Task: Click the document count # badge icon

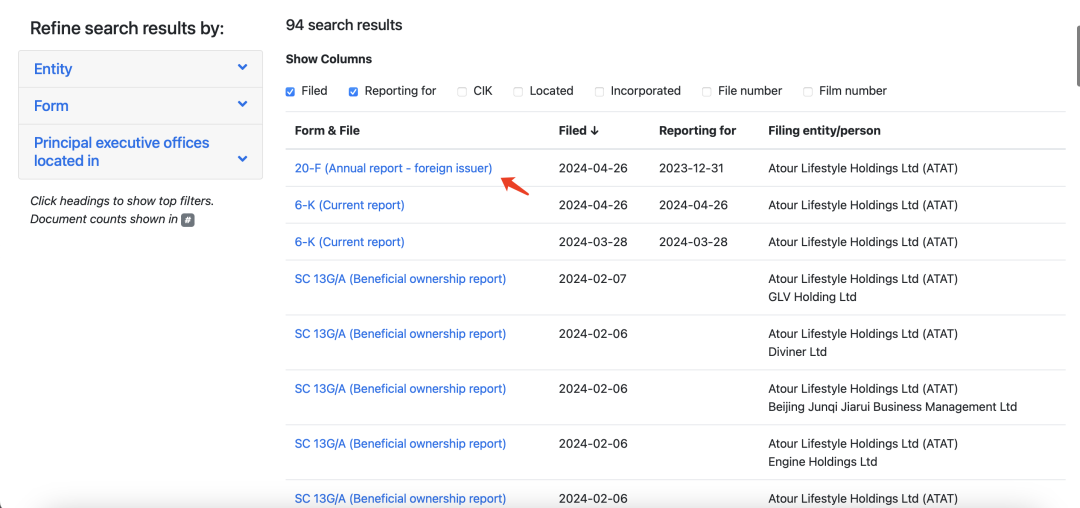Action: 188,220
